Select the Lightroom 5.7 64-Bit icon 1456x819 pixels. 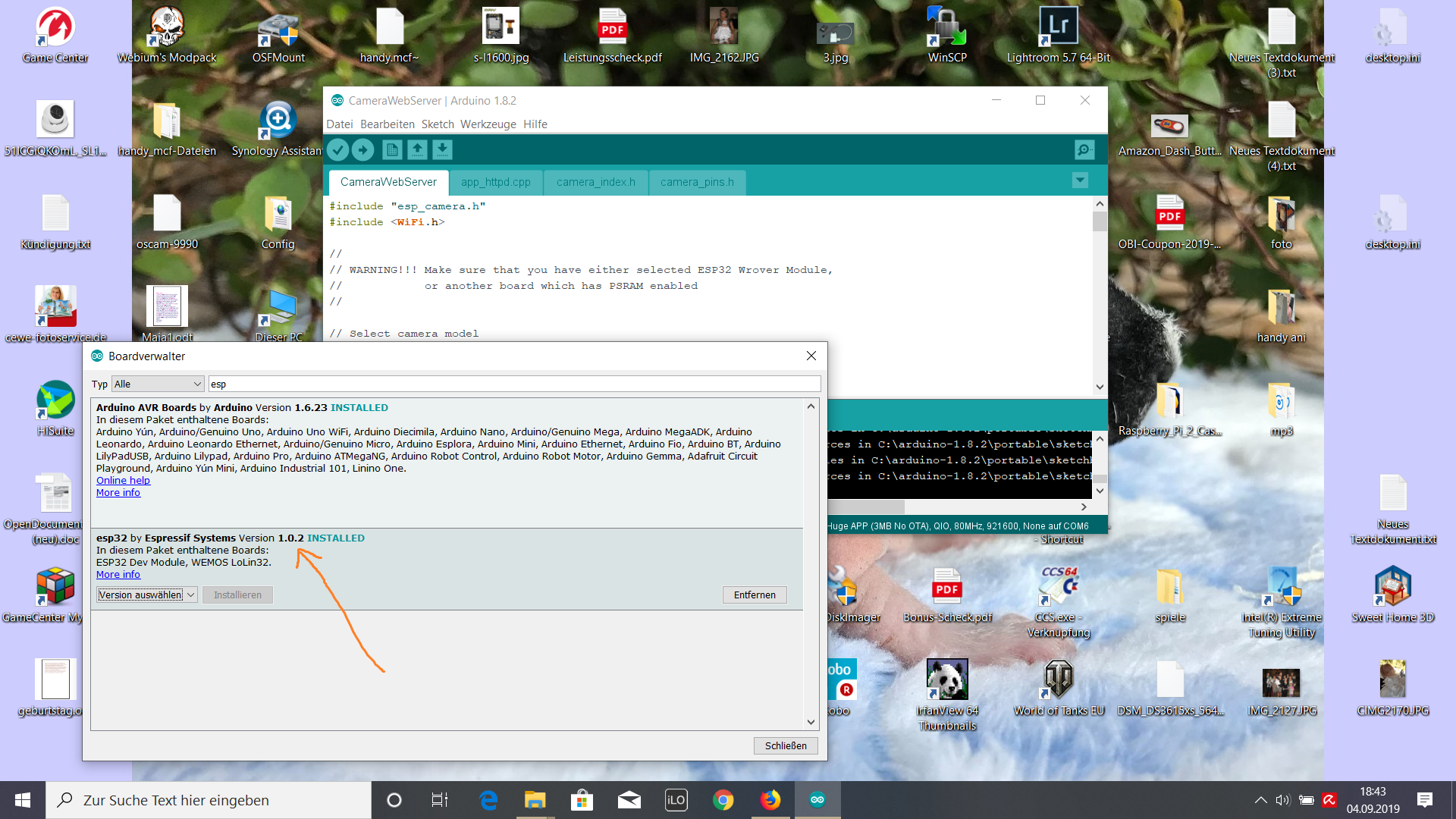click(x=1059, y=35)
